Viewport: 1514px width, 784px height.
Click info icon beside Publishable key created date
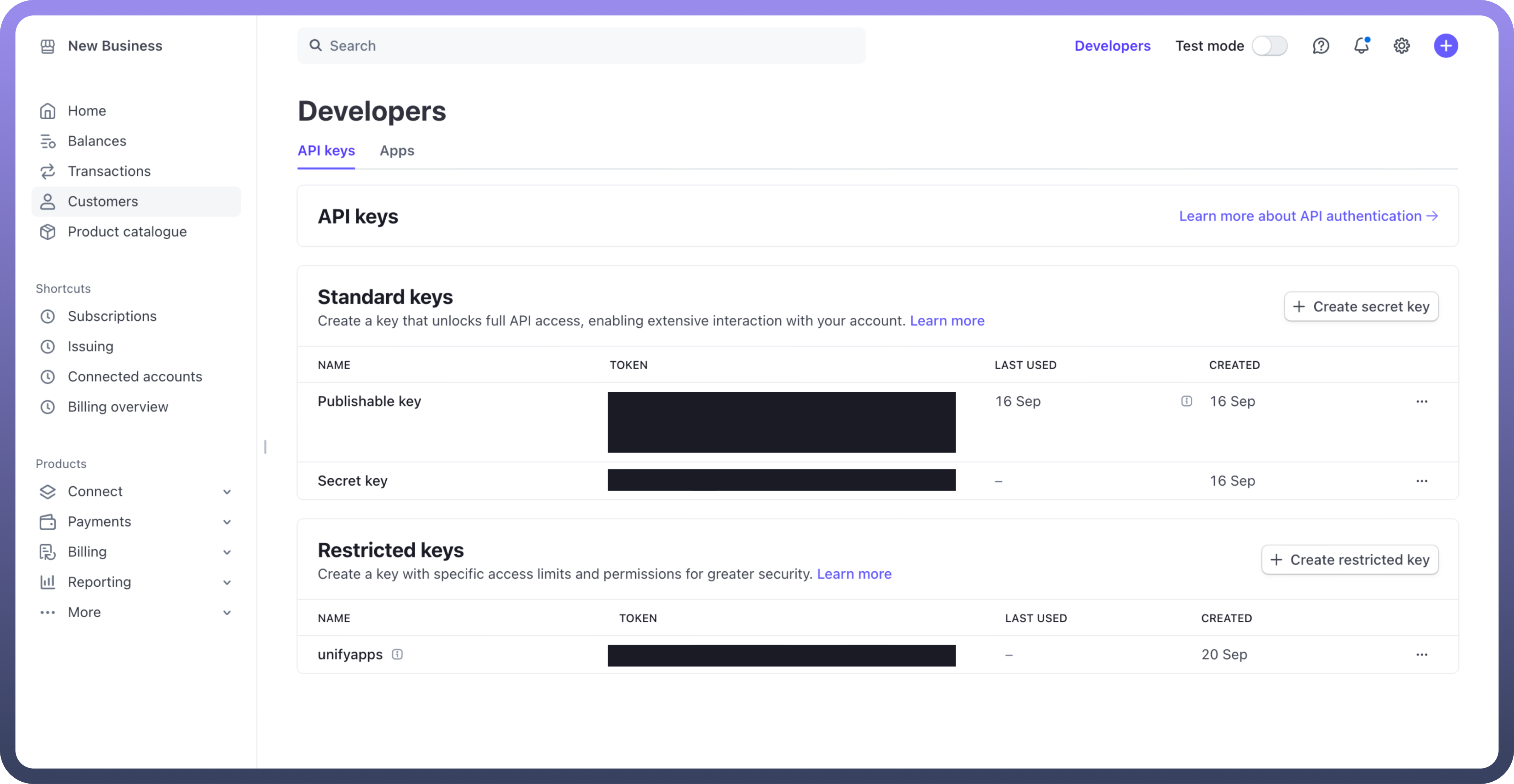click(1186, 401)
